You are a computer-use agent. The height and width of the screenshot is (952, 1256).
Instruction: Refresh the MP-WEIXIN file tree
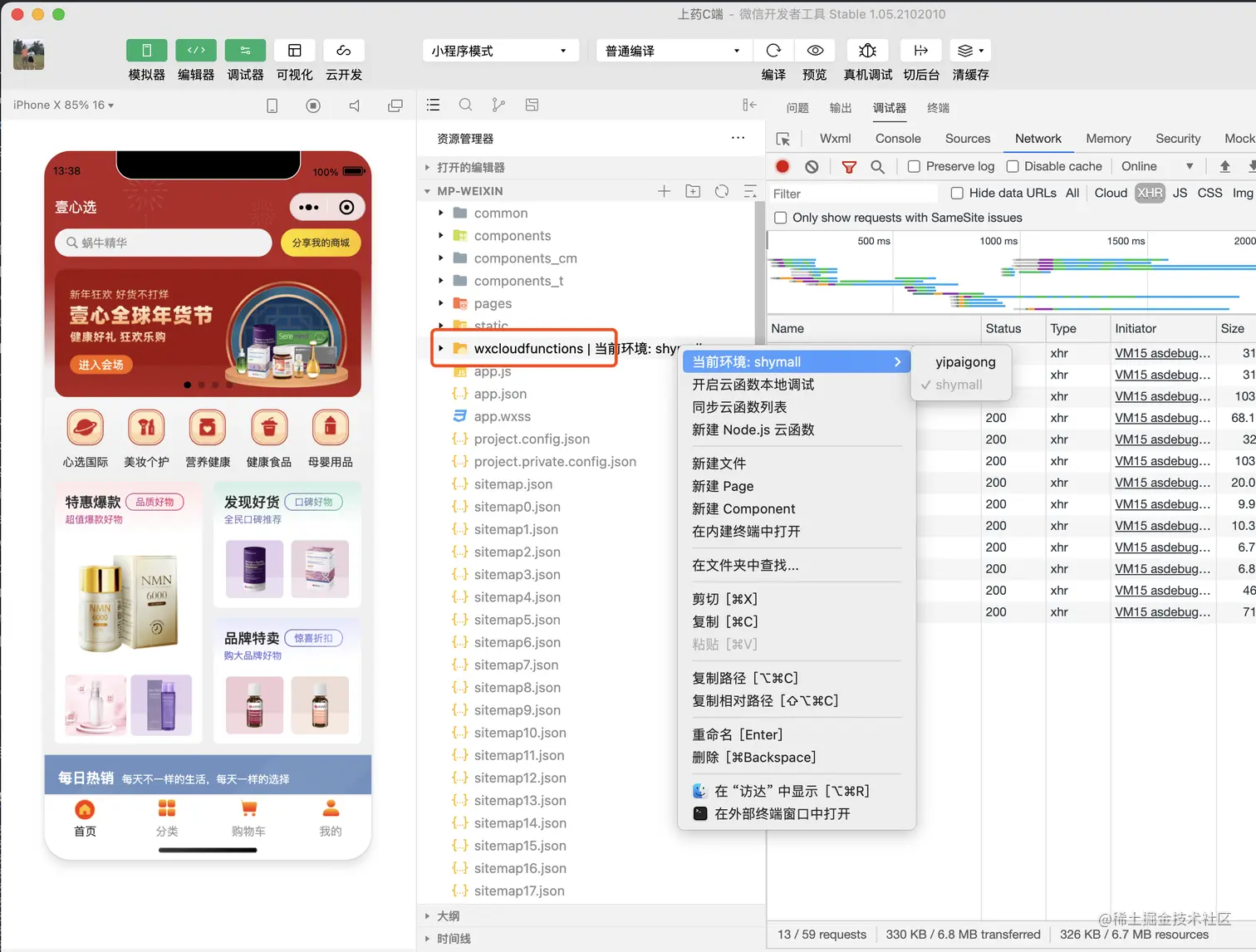(x=722, y=191)
